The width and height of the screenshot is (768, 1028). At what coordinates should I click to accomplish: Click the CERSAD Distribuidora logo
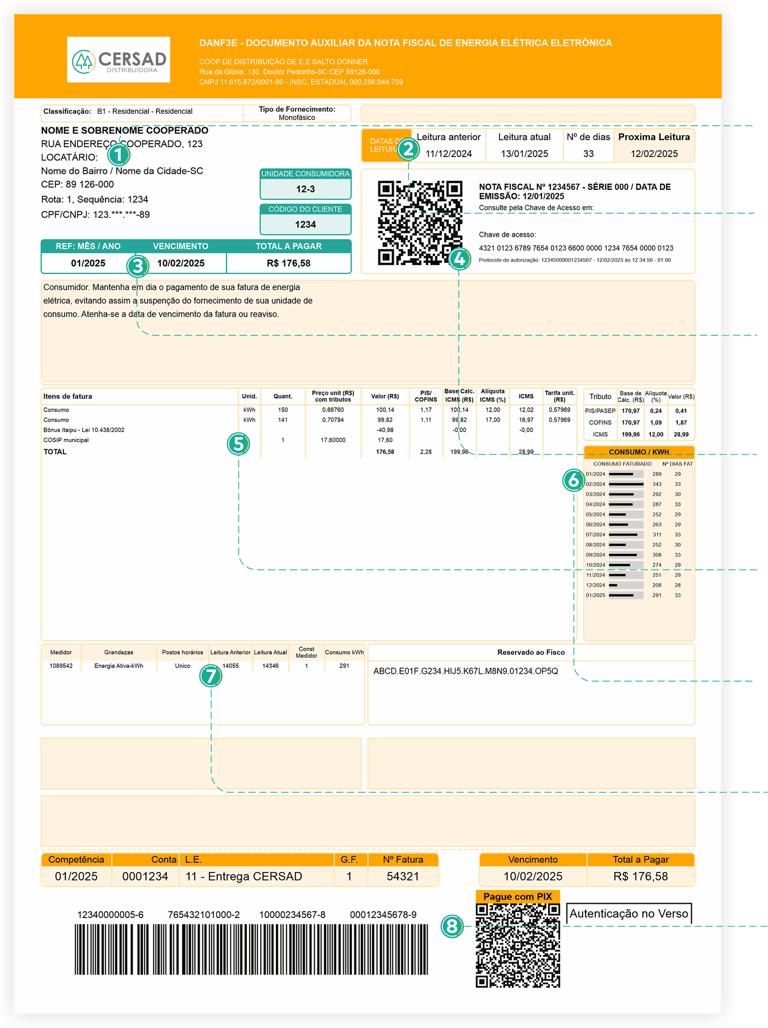[119, 60]
